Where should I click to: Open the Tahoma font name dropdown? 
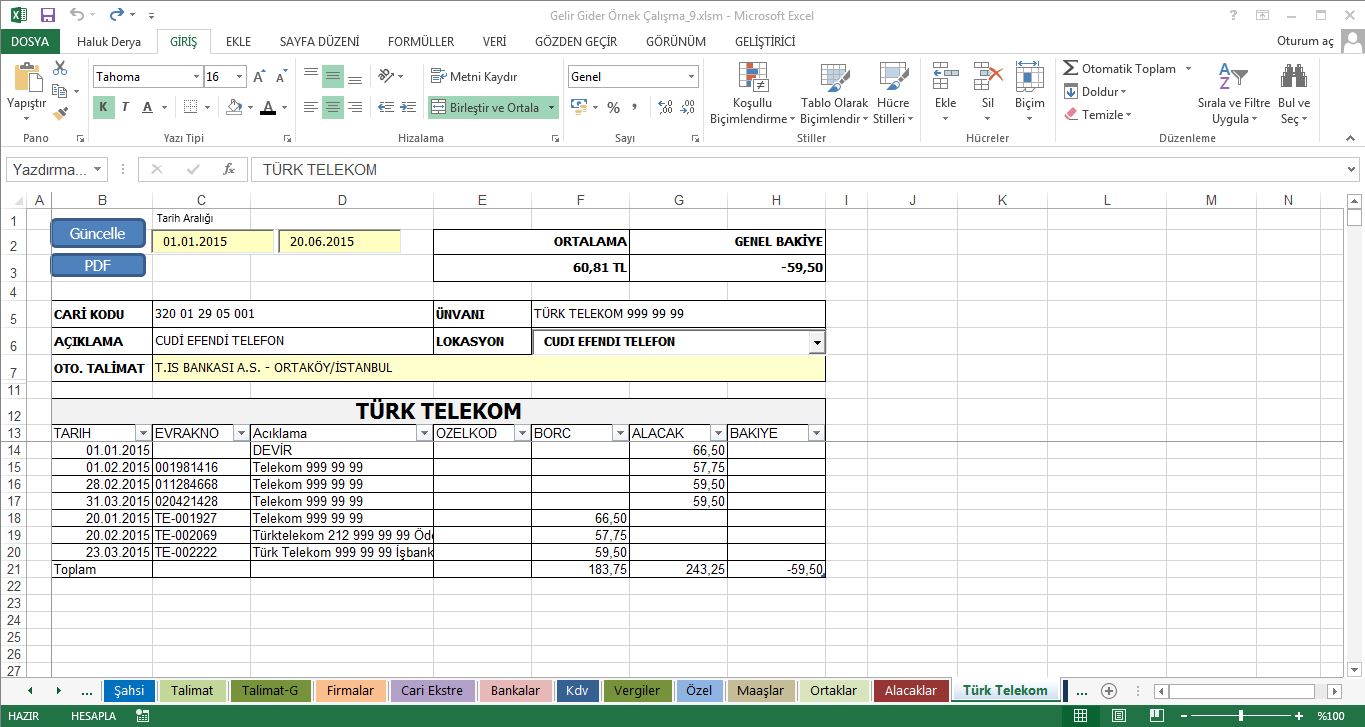(x=197, y=77)
